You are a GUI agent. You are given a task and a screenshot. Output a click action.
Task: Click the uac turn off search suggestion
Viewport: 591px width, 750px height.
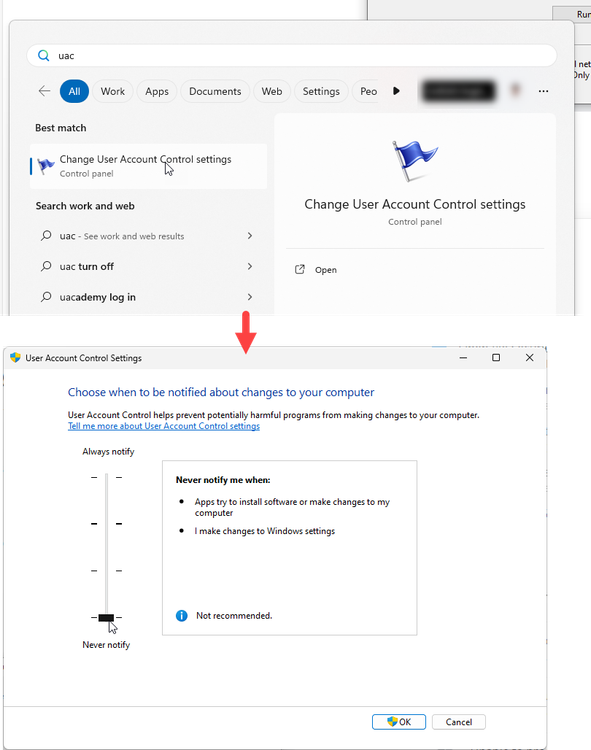click(x=147, y=266)
